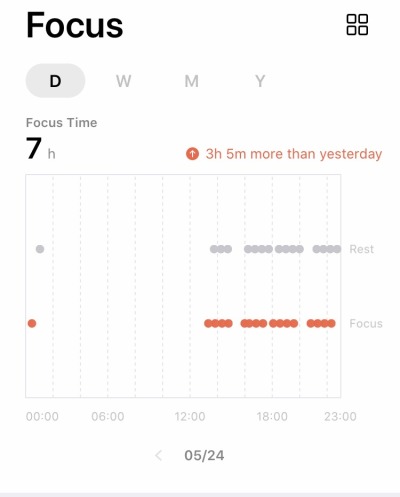Switch to the M monthly tab
Viewport: 400px width, 497px height.
click(192, 81)
